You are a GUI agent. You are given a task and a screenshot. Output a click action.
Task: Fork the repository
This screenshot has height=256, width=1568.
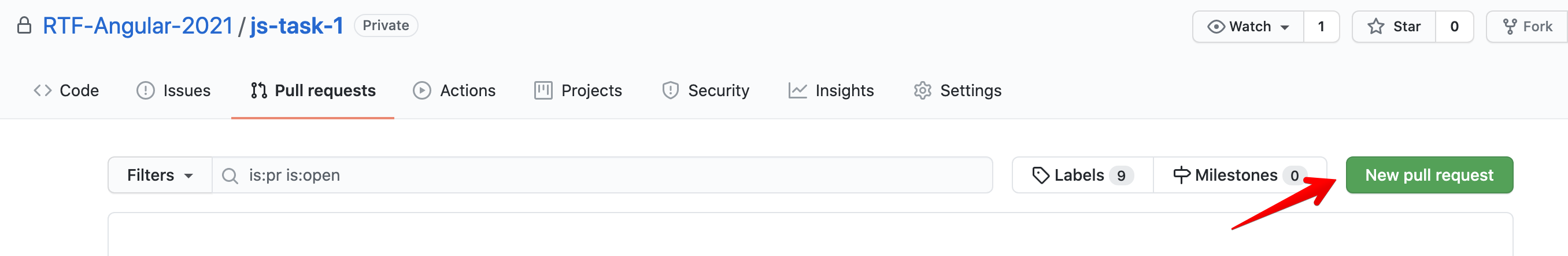1528,27
